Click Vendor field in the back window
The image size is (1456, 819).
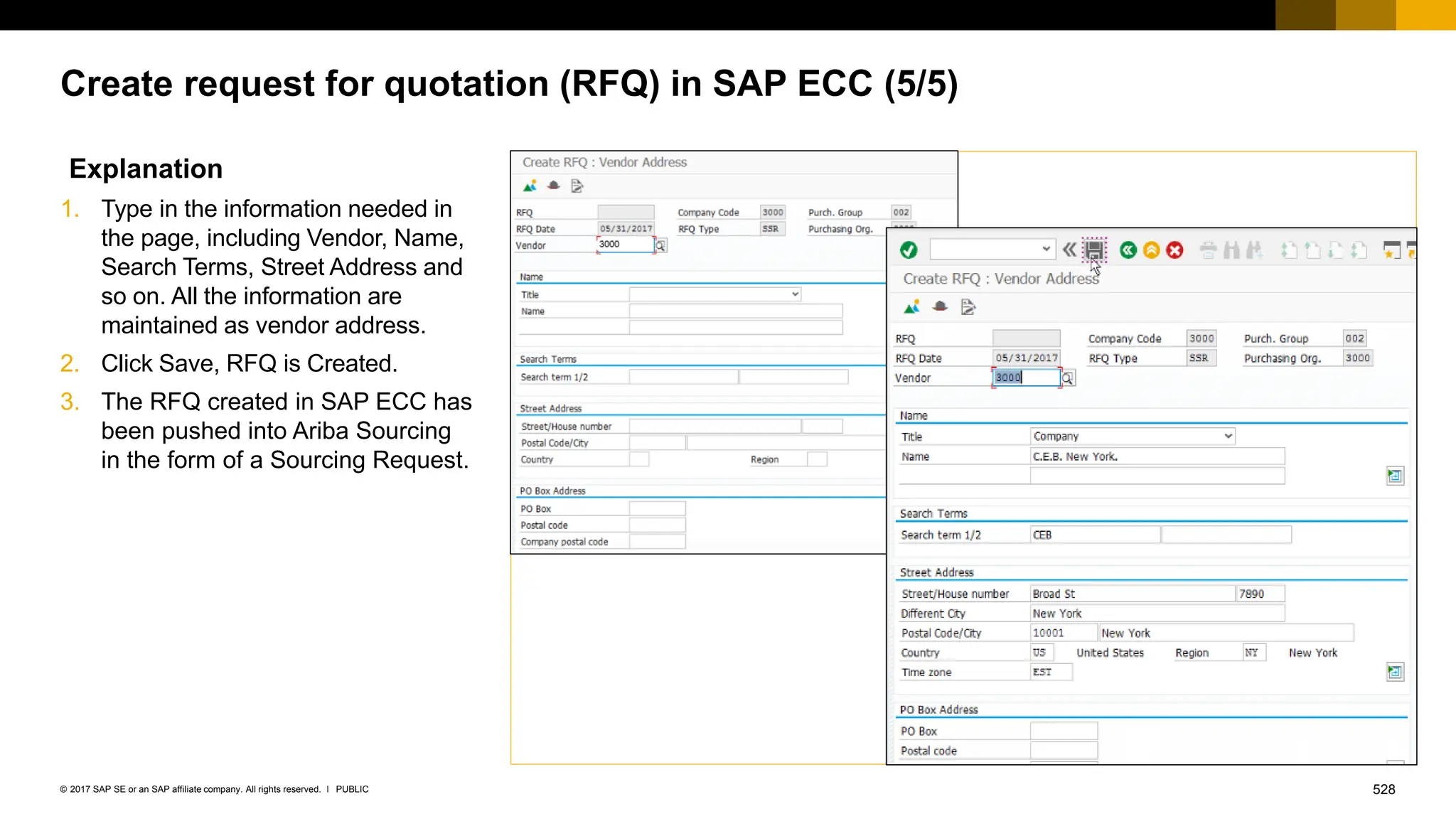click(626, 245)
